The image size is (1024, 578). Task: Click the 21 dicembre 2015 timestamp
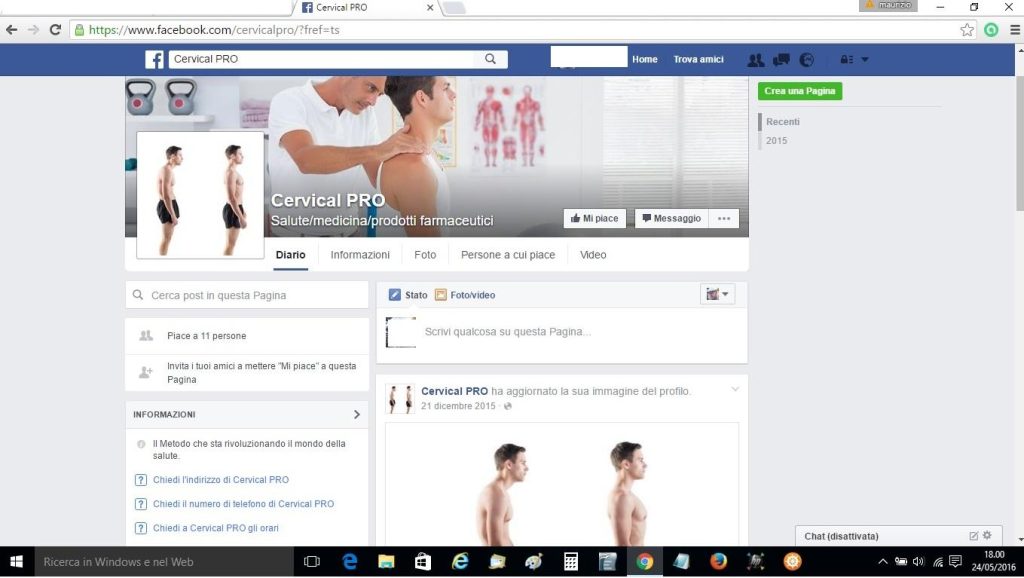pyautogui.click(x=458, y=406)
